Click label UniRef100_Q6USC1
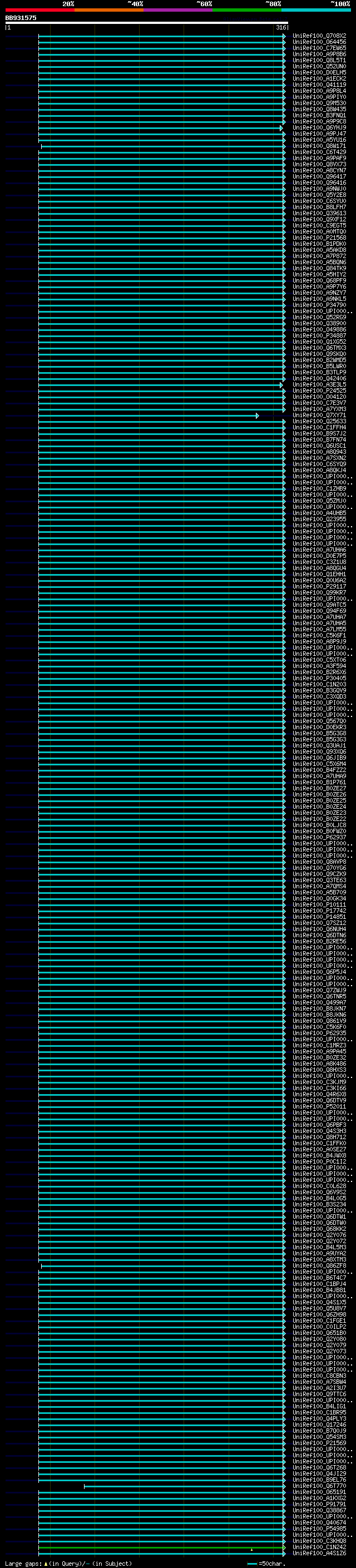 pos(319,446)
